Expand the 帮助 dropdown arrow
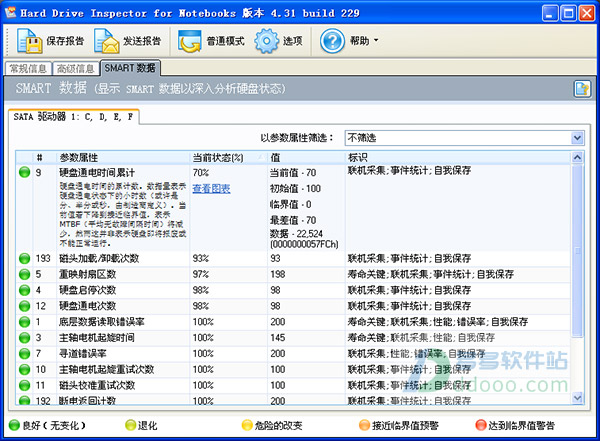The image size is (600, 441). (x=376, y=40)
